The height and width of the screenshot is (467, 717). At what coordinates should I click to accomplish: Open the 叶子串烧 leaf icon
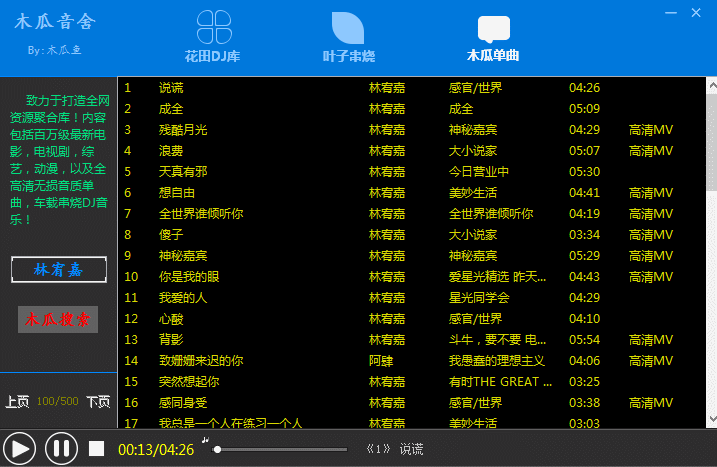tap(347, 28)
